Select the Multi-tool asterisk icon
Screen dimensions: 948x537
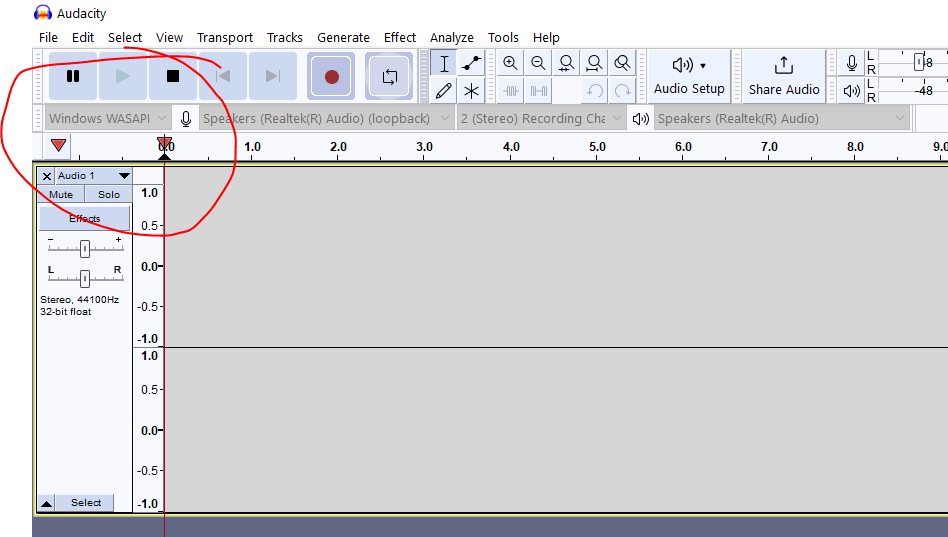tap(471, 91)
